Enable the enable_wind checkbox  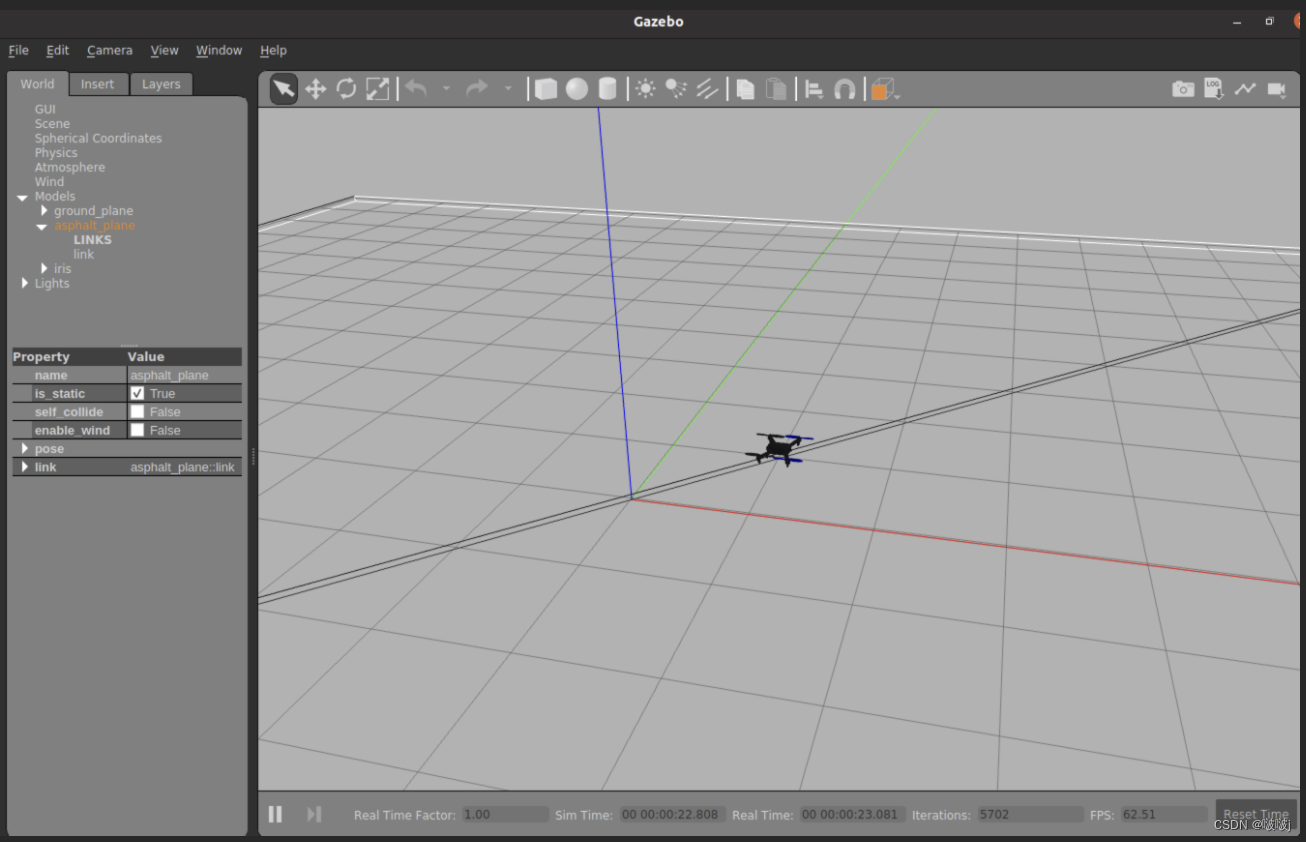point(137,430)
